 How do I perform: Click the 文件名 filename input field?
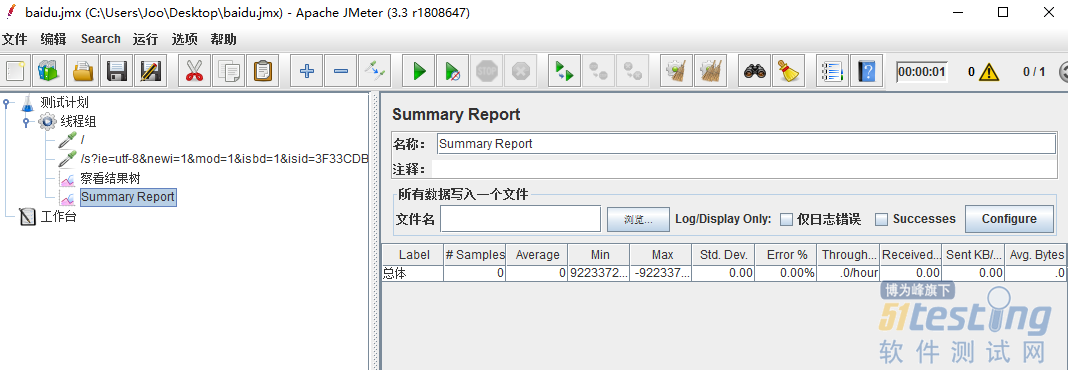tap(520, 219)
